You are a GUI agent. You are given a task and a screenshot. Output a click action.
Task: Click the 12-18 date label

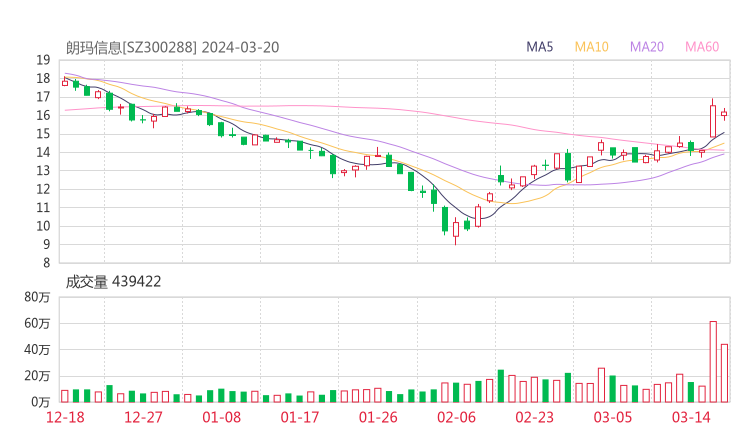tap(65, 417)
